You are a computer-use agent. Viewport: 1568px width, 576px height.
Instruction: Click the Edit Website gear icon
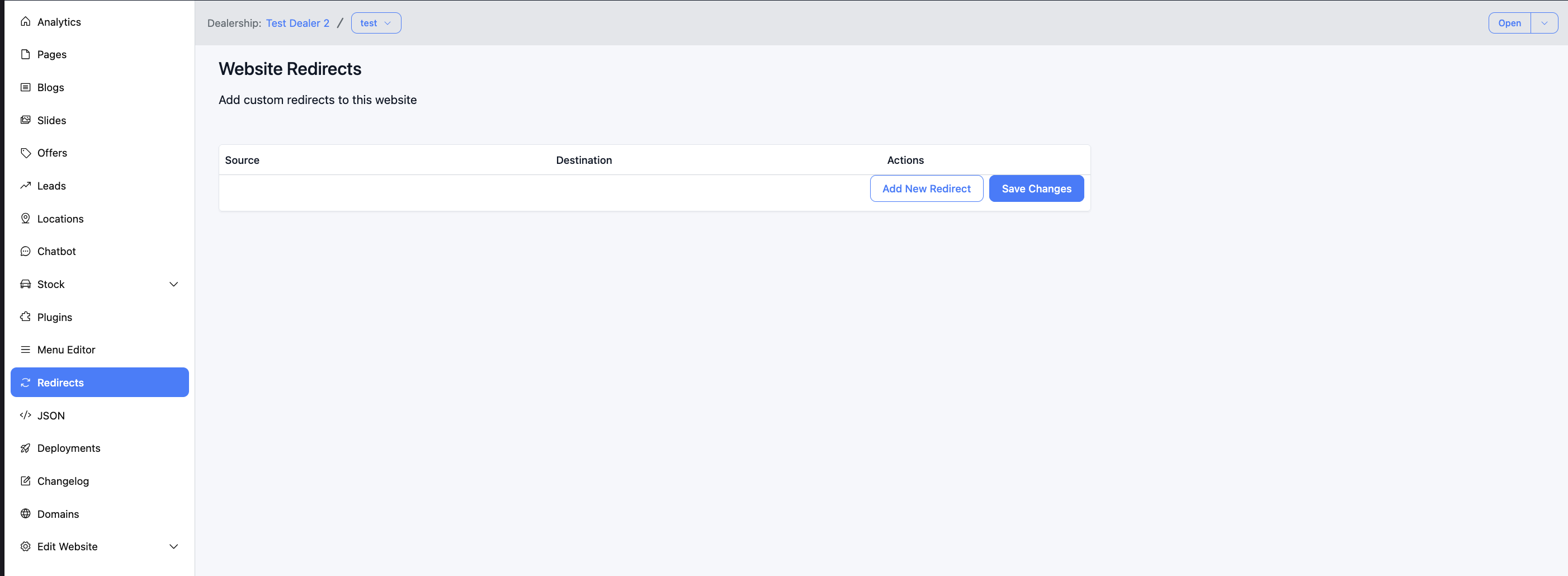(x=25, y=546)
